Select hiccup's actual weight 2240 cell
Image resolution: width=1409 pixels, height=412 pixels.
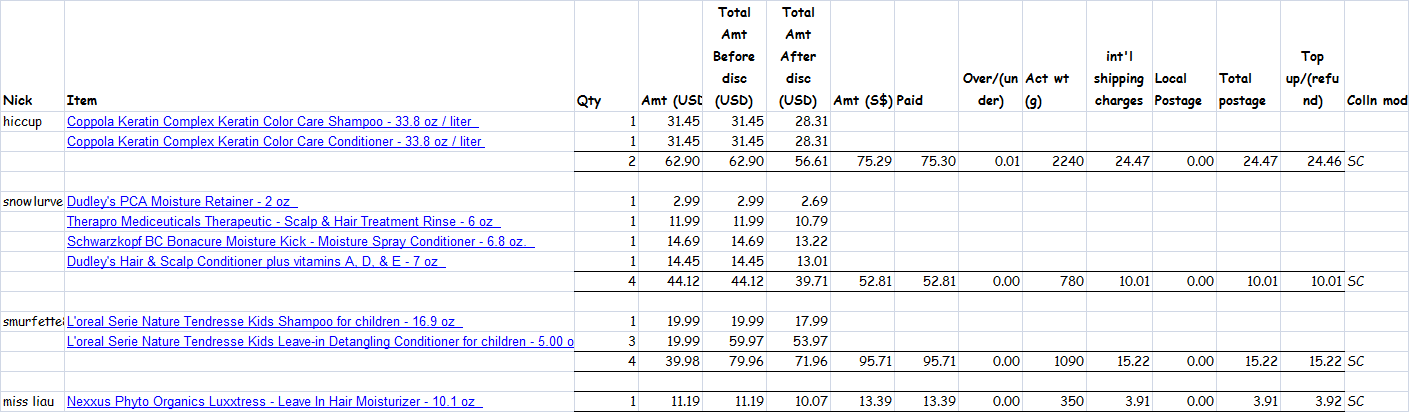[x=1054, y=161]
